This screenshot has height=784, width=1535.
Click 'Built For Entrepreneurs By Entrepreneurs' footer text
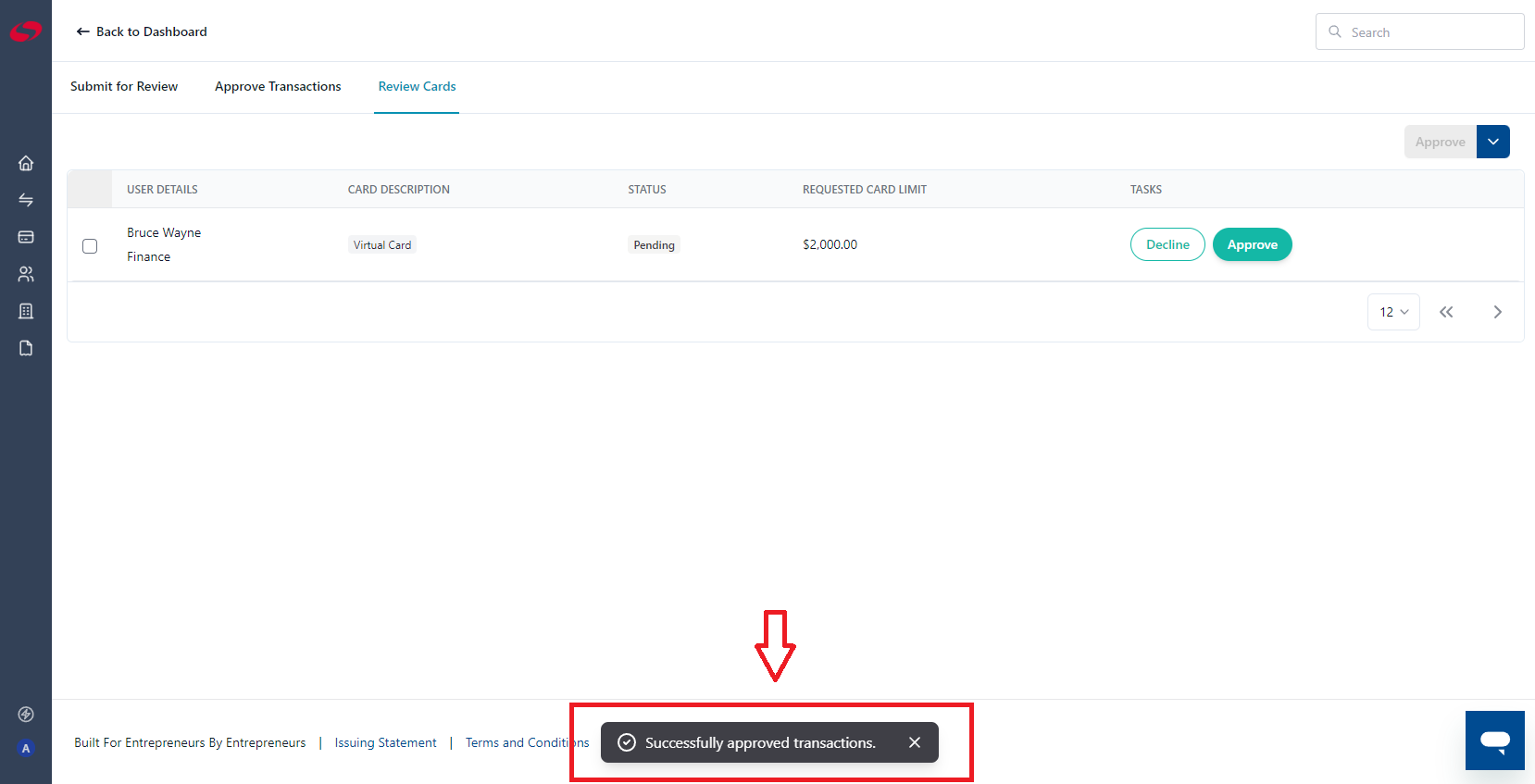point(190,742)
